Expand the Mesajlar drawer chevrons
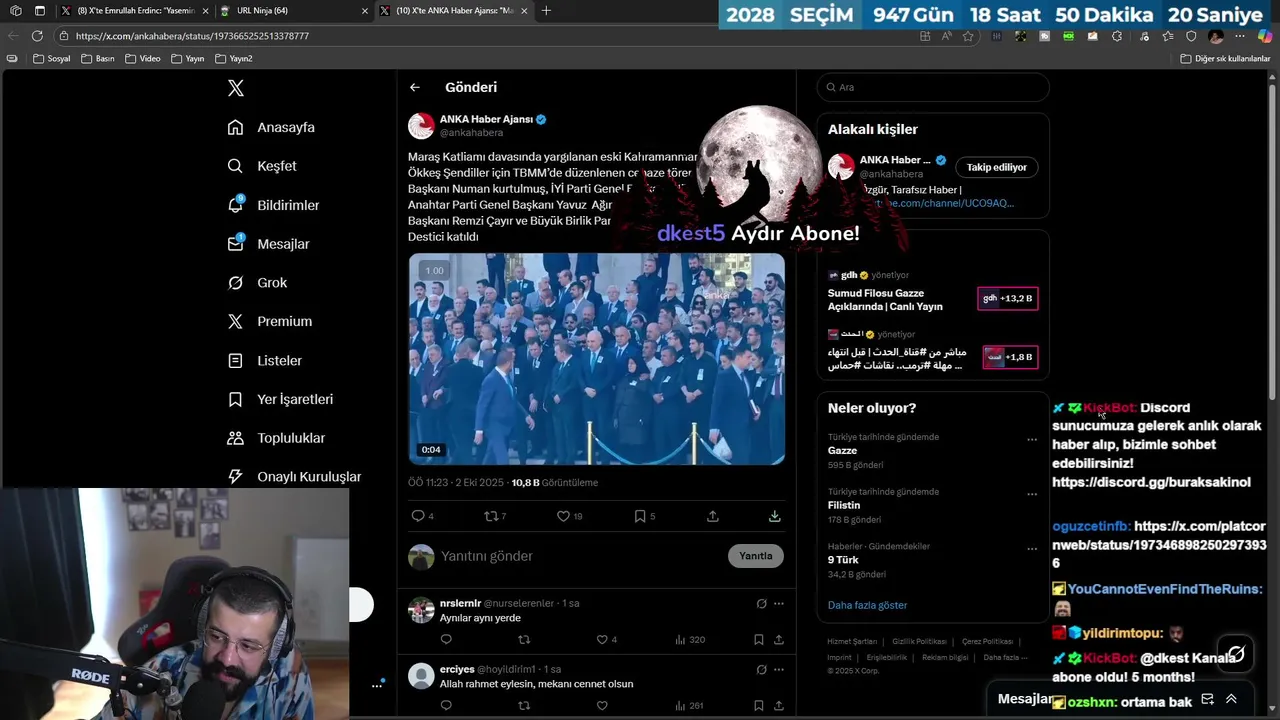Viewport: 1280px width, 720px height. (x=1231, y=699)
